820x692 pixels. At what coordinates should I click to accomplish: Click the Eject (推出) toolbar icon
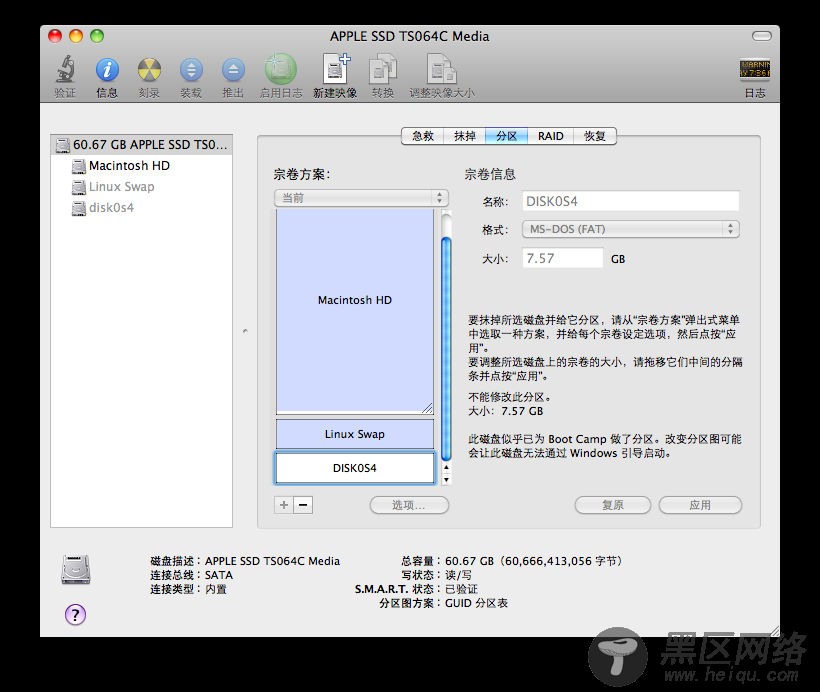233,70
